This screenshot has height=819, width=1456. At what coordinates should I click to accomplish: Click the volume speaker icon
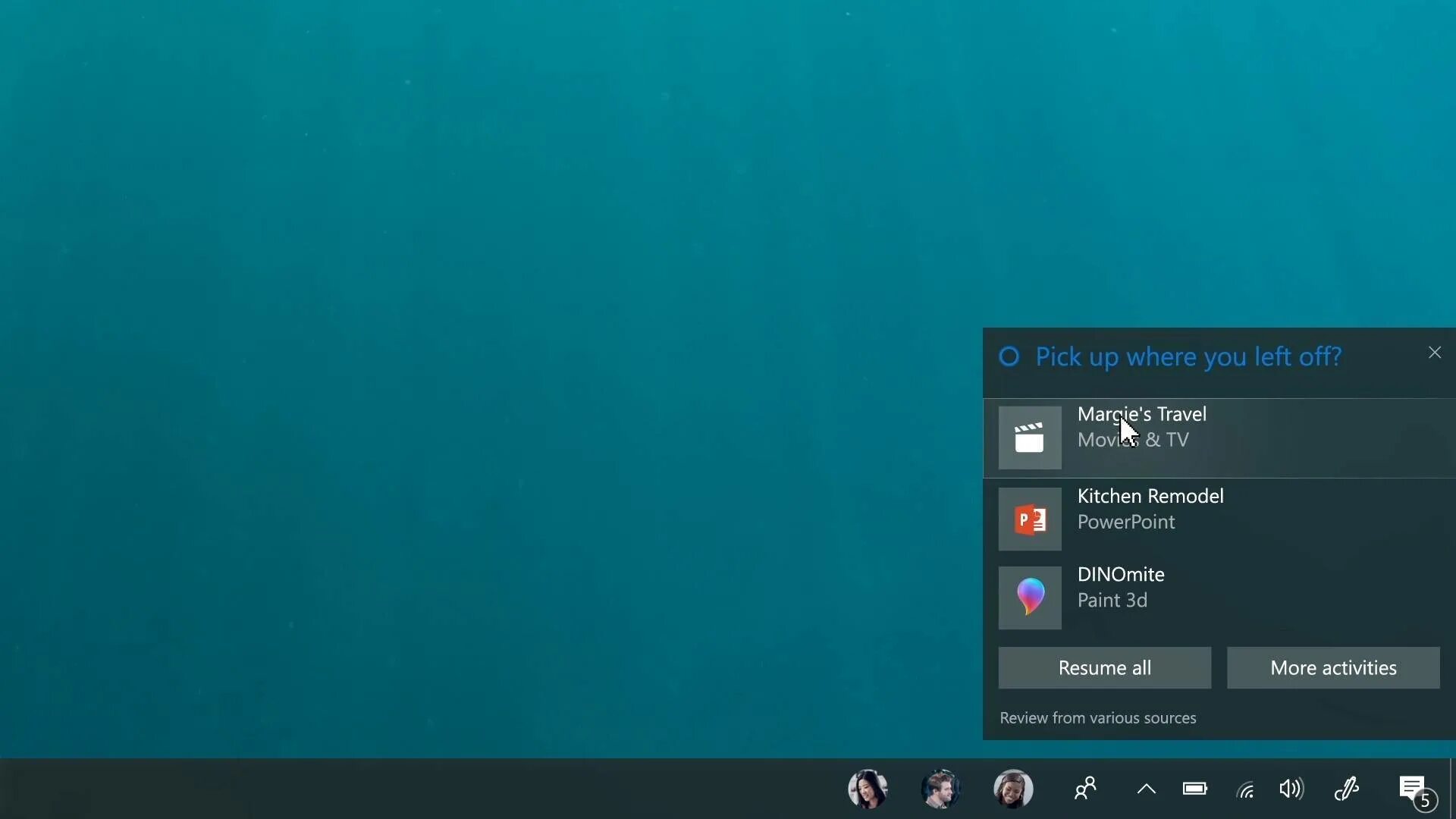[1291, 789]
